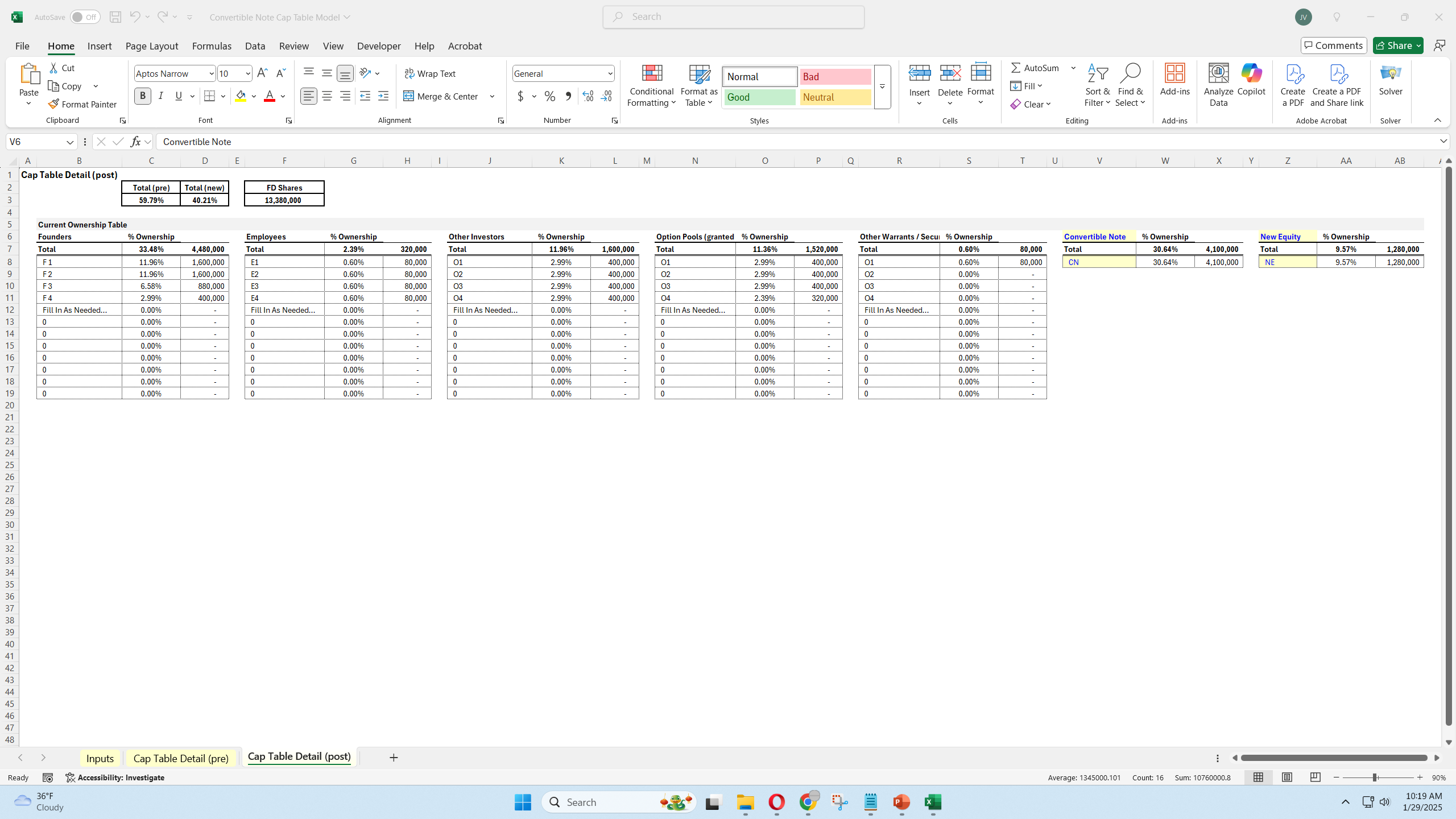Viewport: 1456px width, 819px height.
Task: Click the Increase Indent icon
Action: coord(383,96)
